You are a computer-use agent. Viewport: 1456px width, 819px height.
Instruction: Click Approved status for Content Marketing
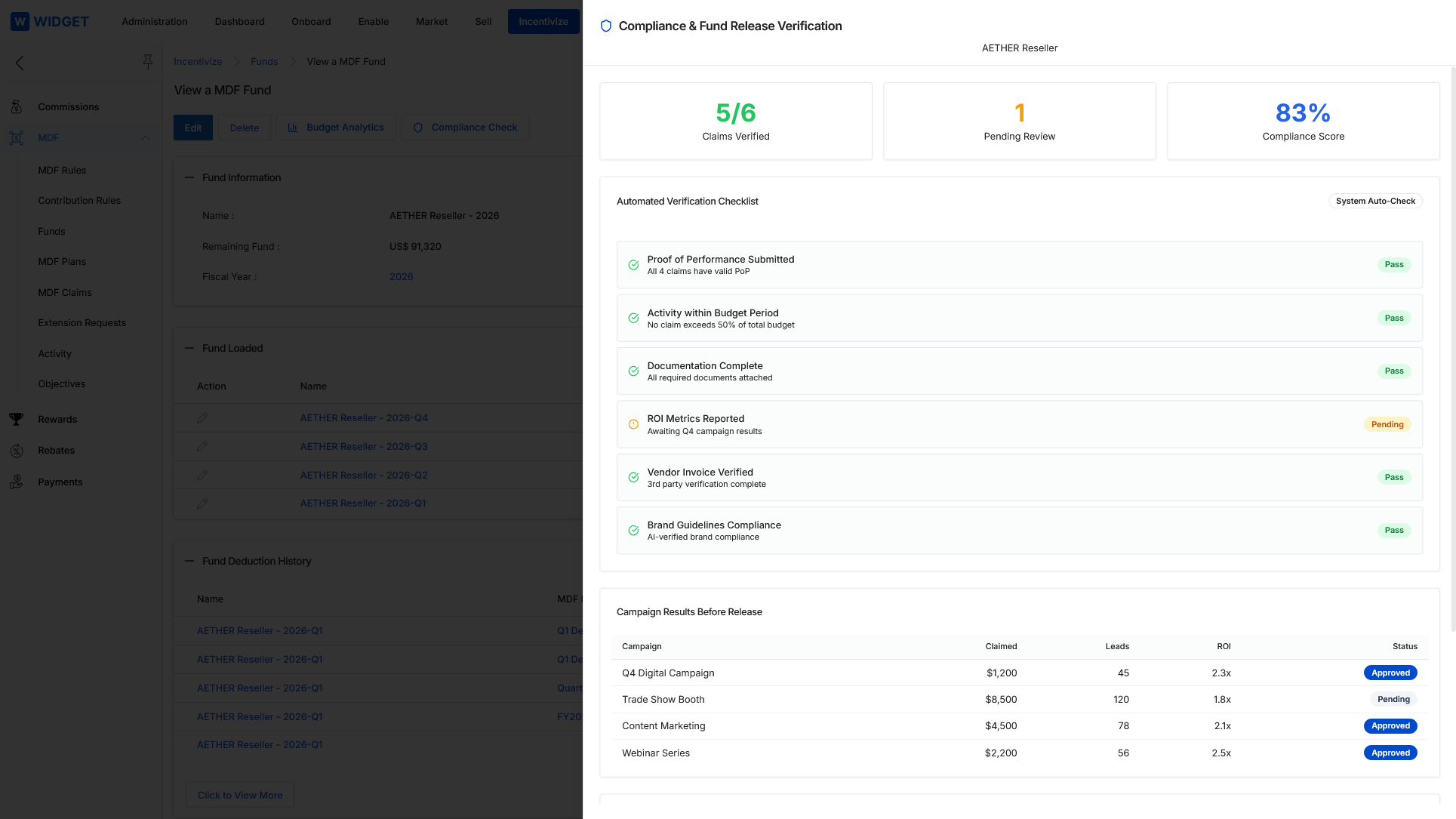pyautogui.click(x=1390, y=726)
